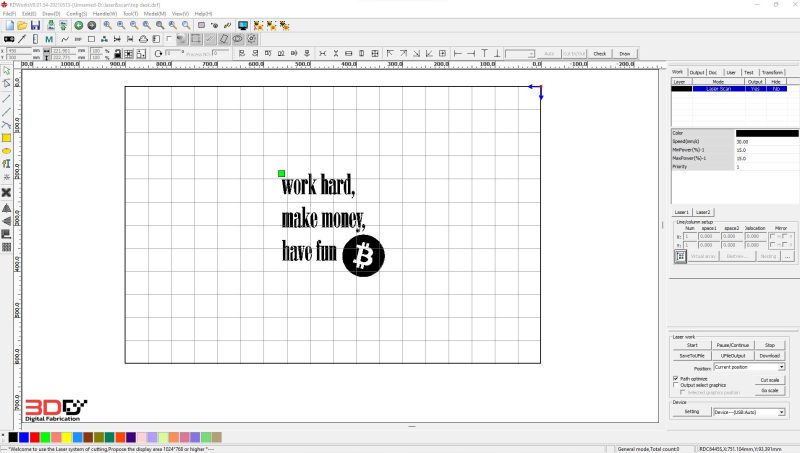Click the Mirror vertical triangle tool
The width and height of the screenshot is (800, 453).
pyautogui.click(x=6, y=221)
